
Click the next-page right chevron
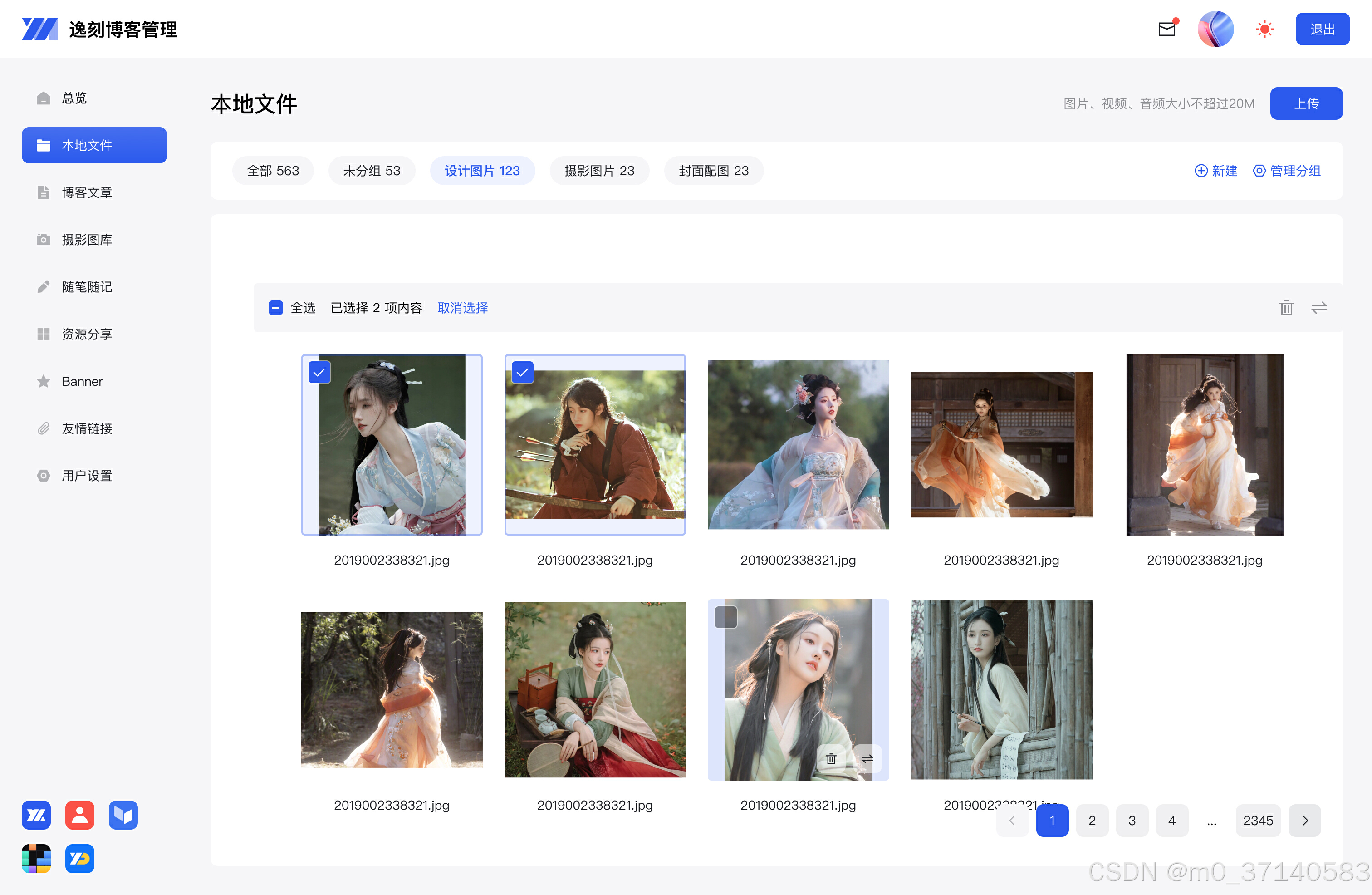pyautogui.click(x=1304, y=820)
